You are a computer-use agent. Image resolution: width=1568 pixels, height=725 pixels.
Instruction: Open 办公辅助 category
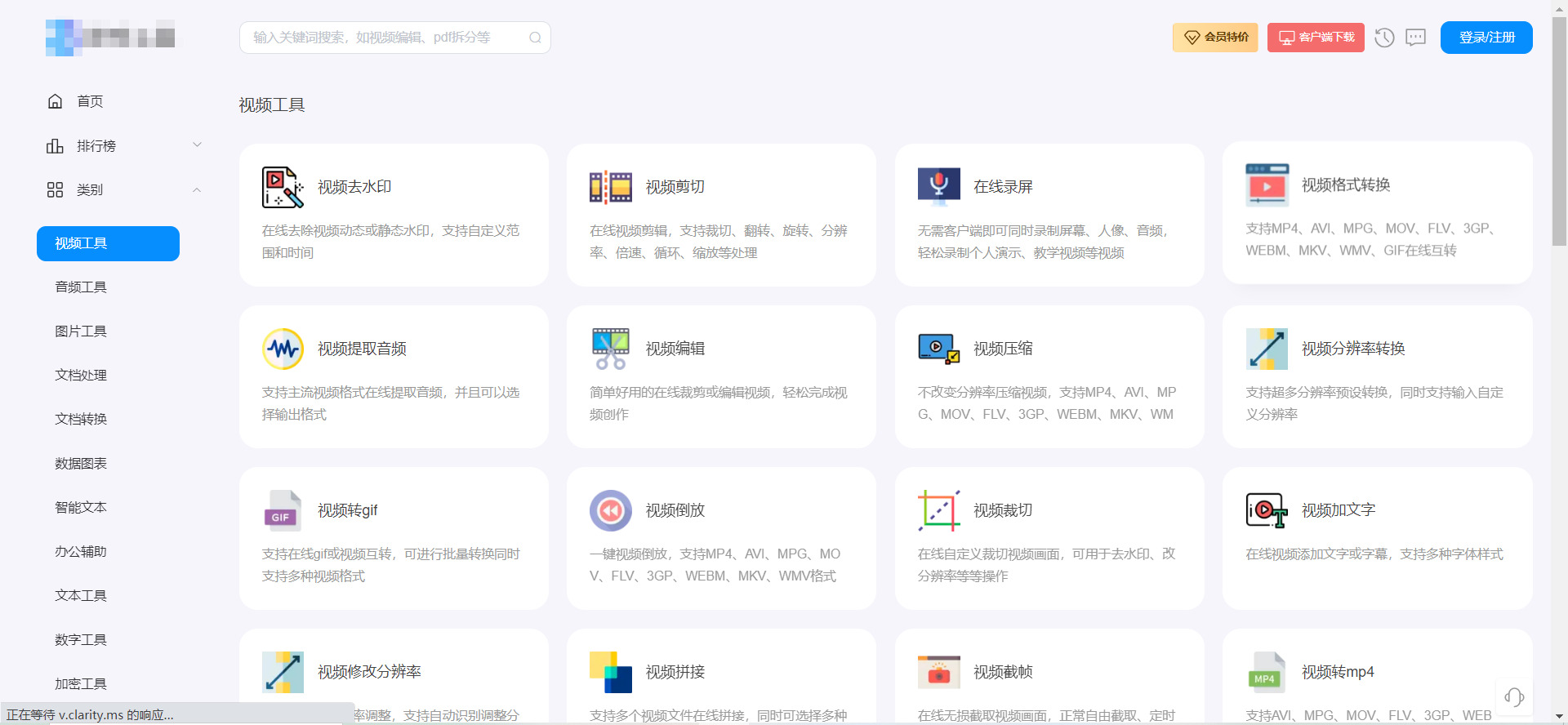[81, 552]
